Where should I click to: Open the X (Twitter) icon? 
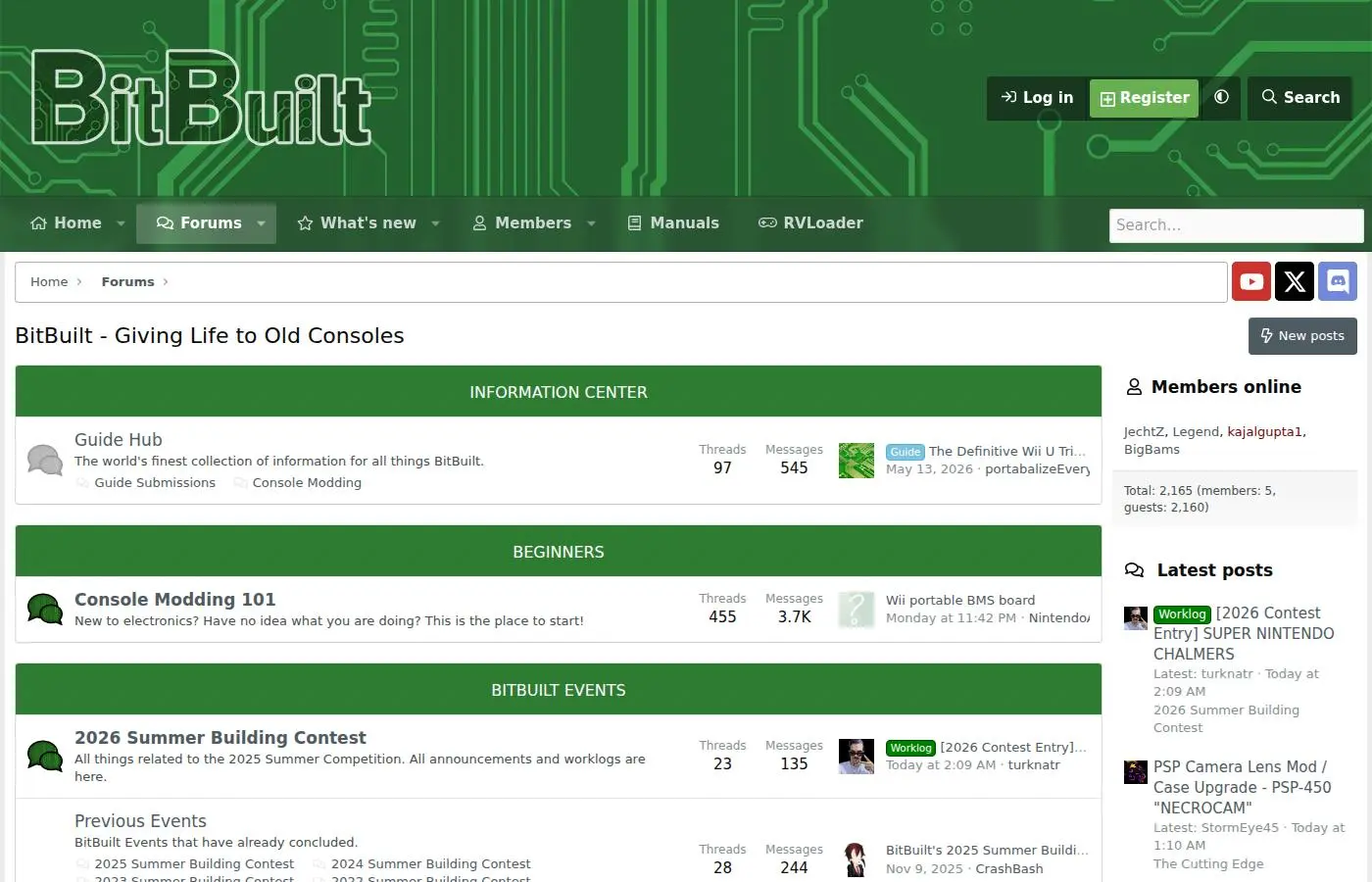point(1295,282)
